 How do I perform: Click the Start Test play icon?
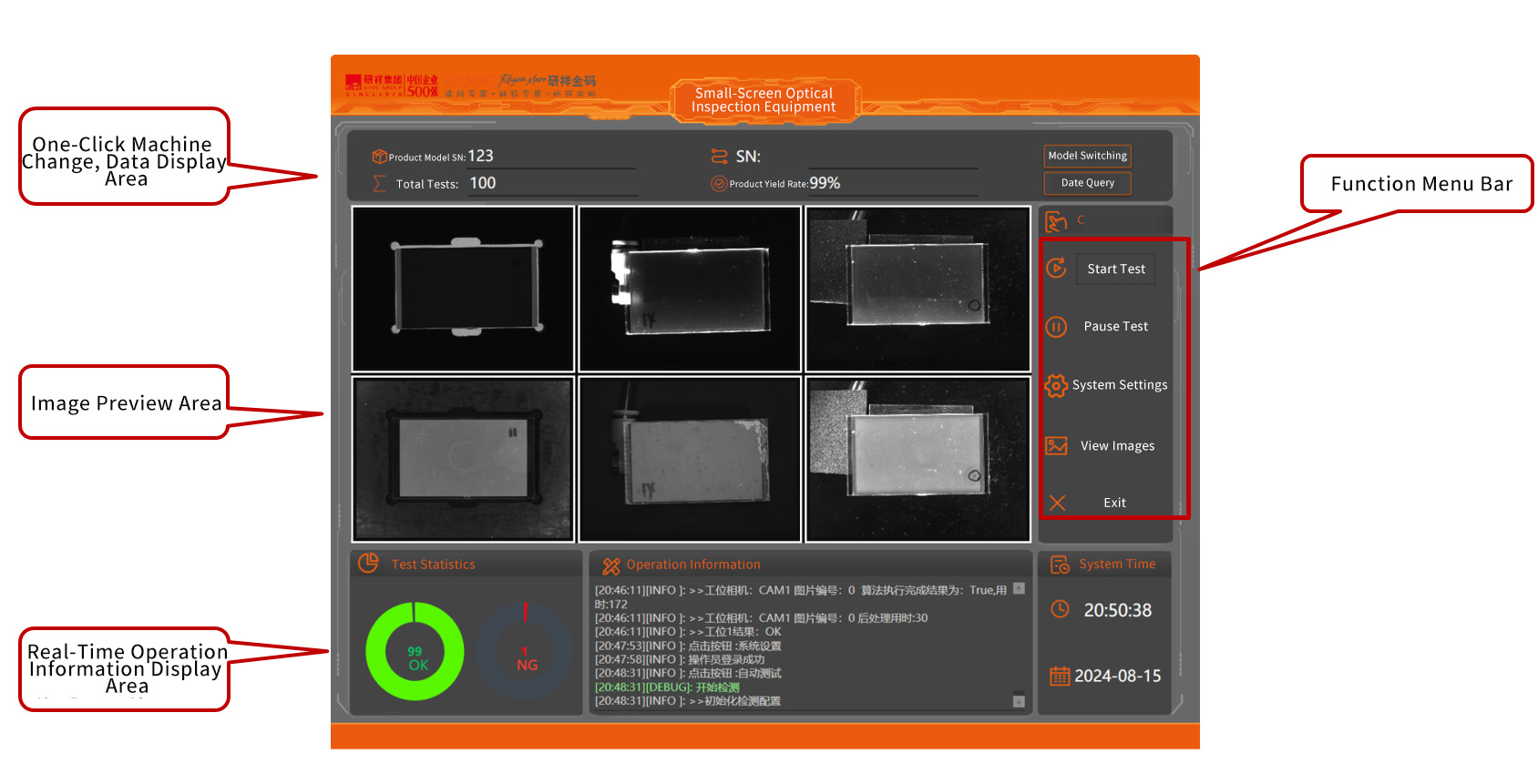point(1056,269)
